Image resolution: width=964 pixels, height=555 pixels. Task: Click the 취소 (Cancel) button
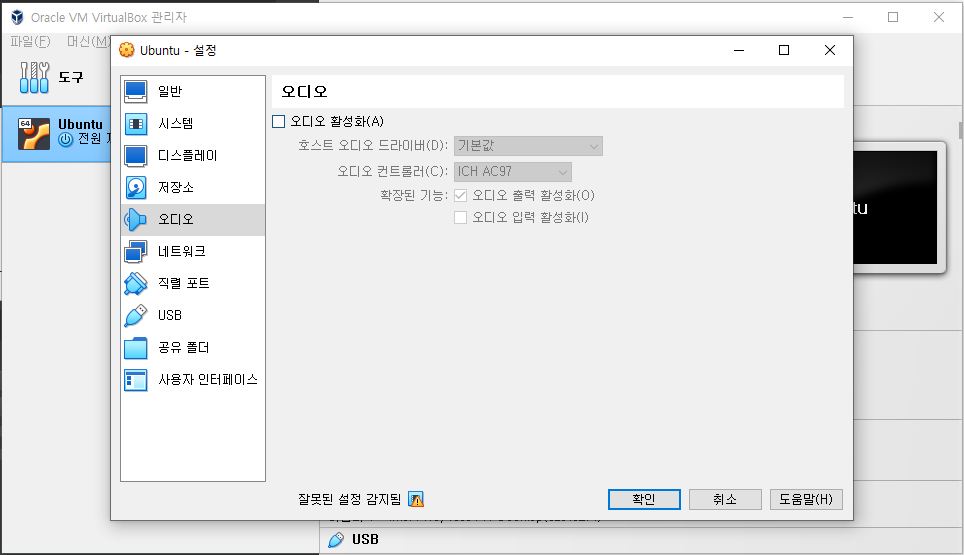725,500
